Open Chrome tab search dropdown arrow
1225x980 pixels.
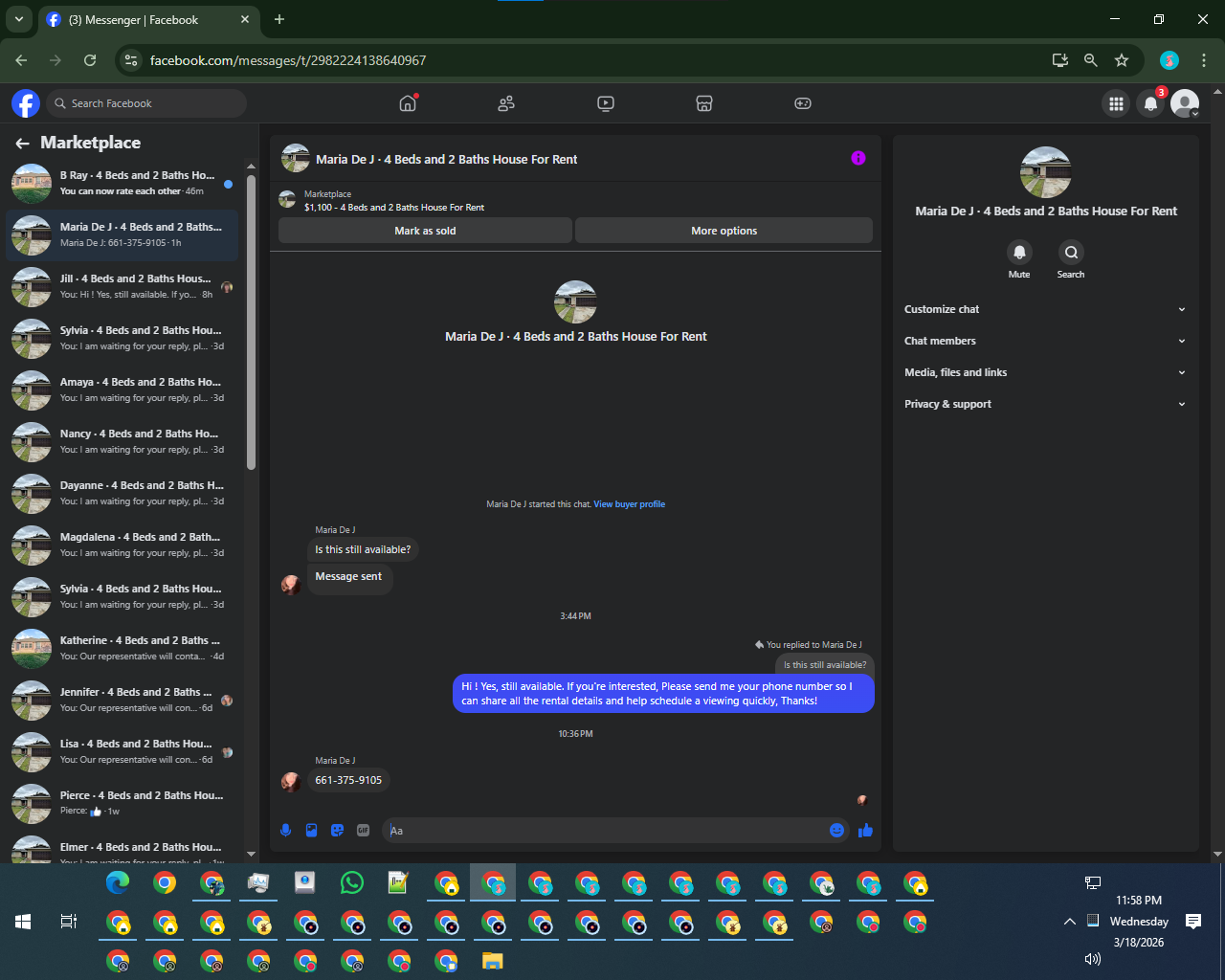tap(19, 19)
